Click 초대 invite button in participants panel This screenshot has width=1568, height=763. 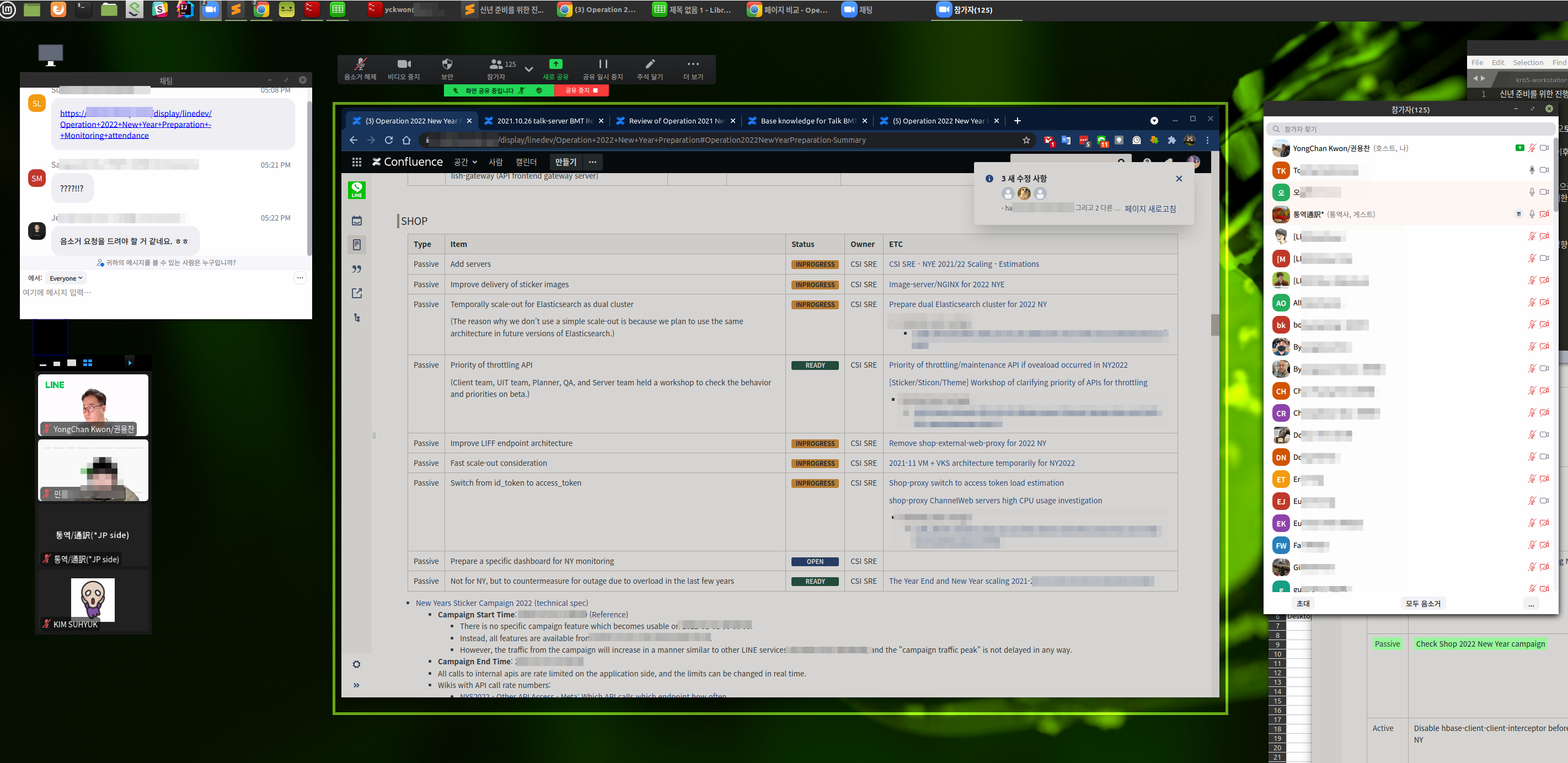pos(1303,603)
